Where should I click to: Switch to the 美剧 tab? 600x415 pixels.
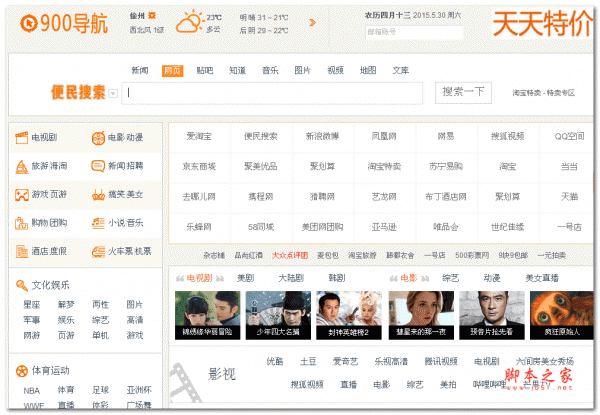point(245,278)
